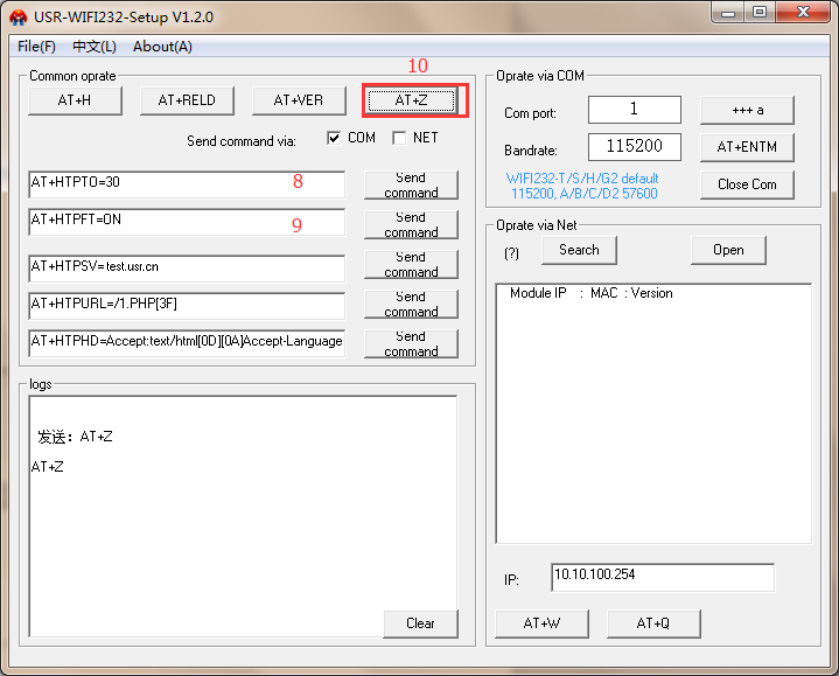The image size is (840, 676).
Task: Open the 中文(L) language menu
Action: 94,46
